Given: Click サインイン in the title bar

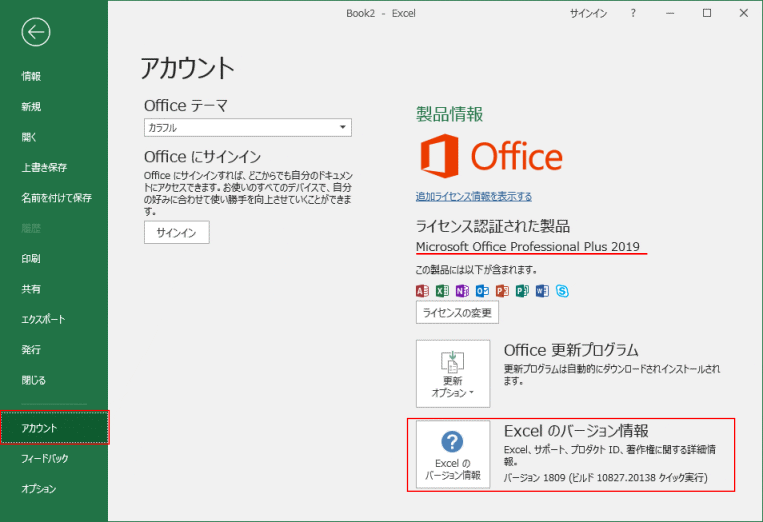Looking at the screenshot, I should (x=588, y=14).
